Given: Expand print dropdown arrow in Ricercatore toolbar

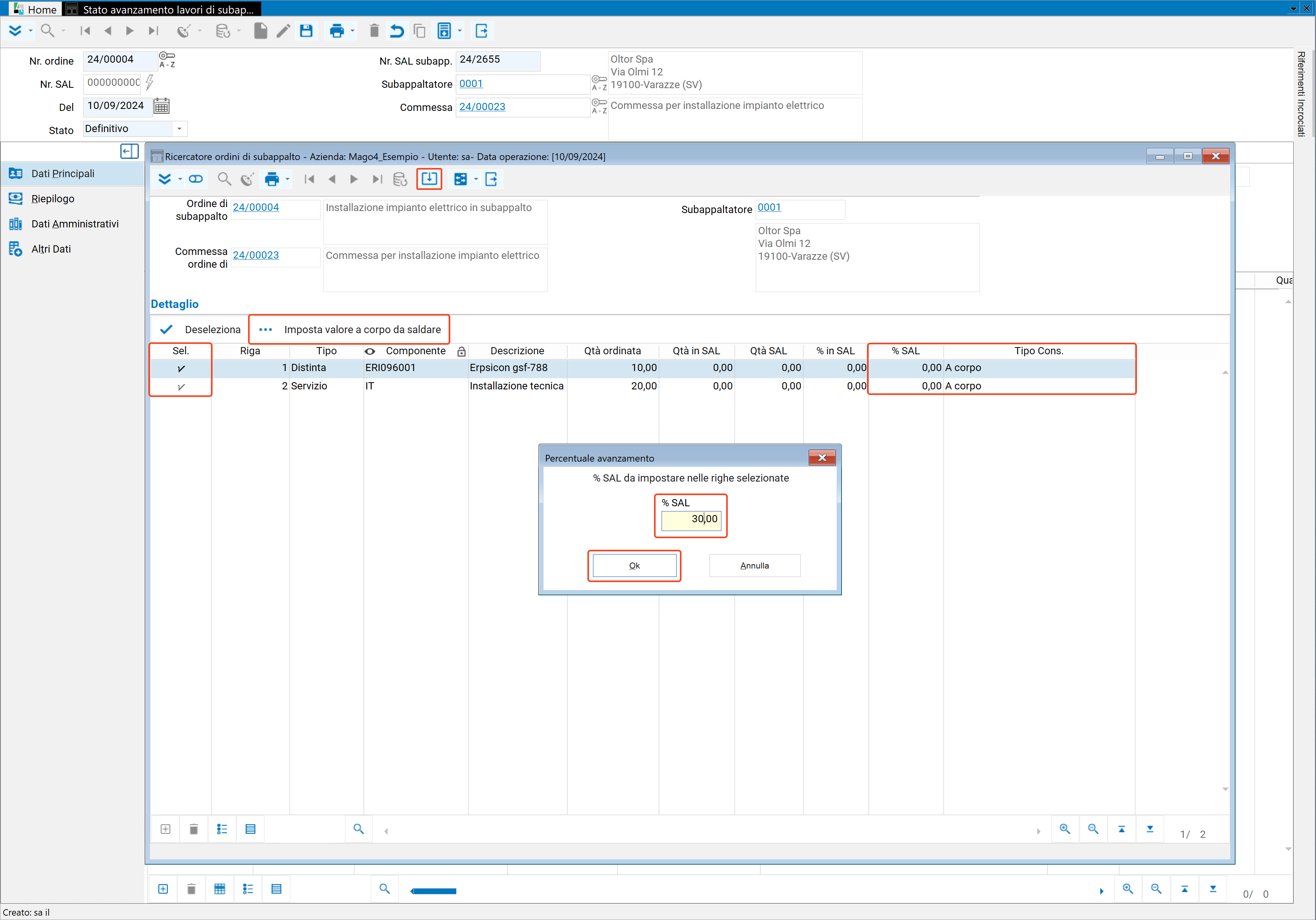Looking at the screenshot, I should pos(288,179).
